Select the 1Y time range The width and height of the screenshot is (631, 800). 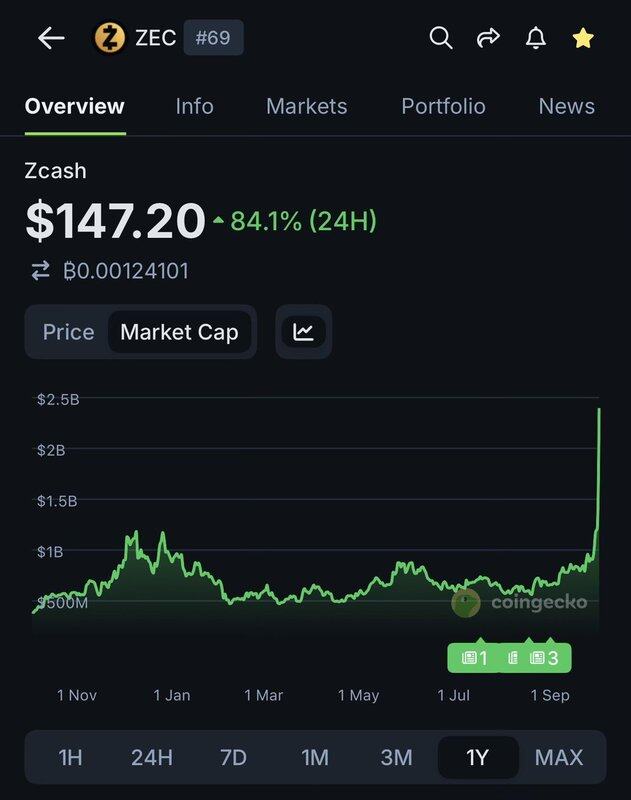click(x=478, y=757)
